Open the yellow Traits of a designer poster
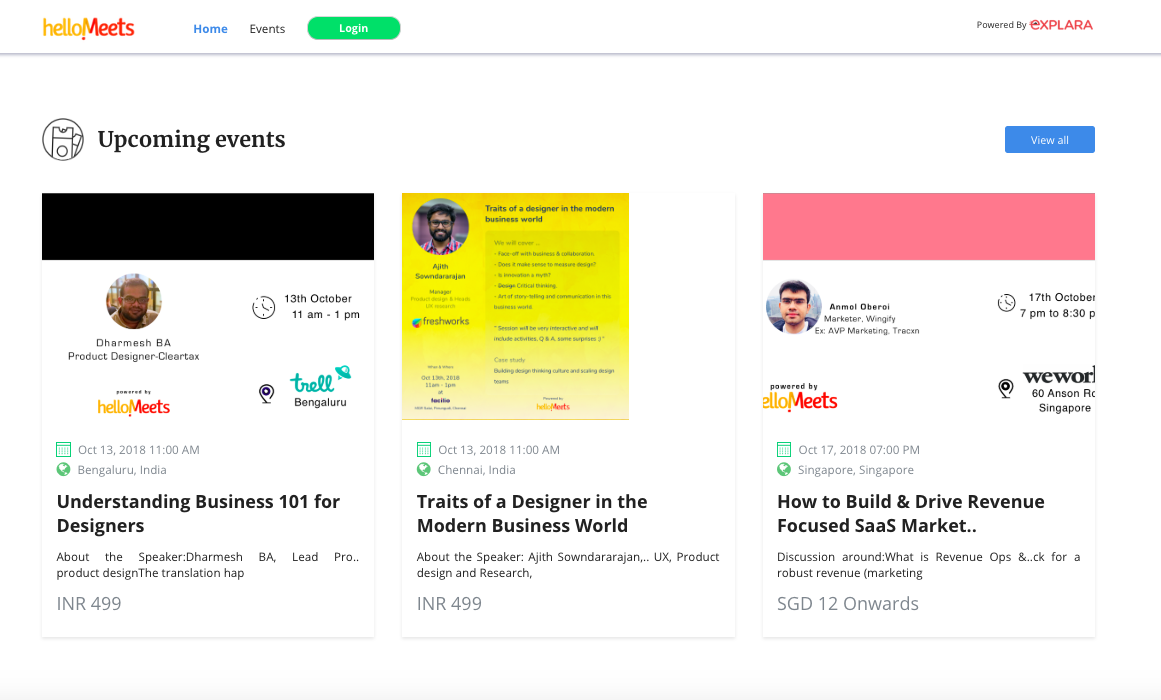Screen dimensions: 1161x700 click(515, 307)
